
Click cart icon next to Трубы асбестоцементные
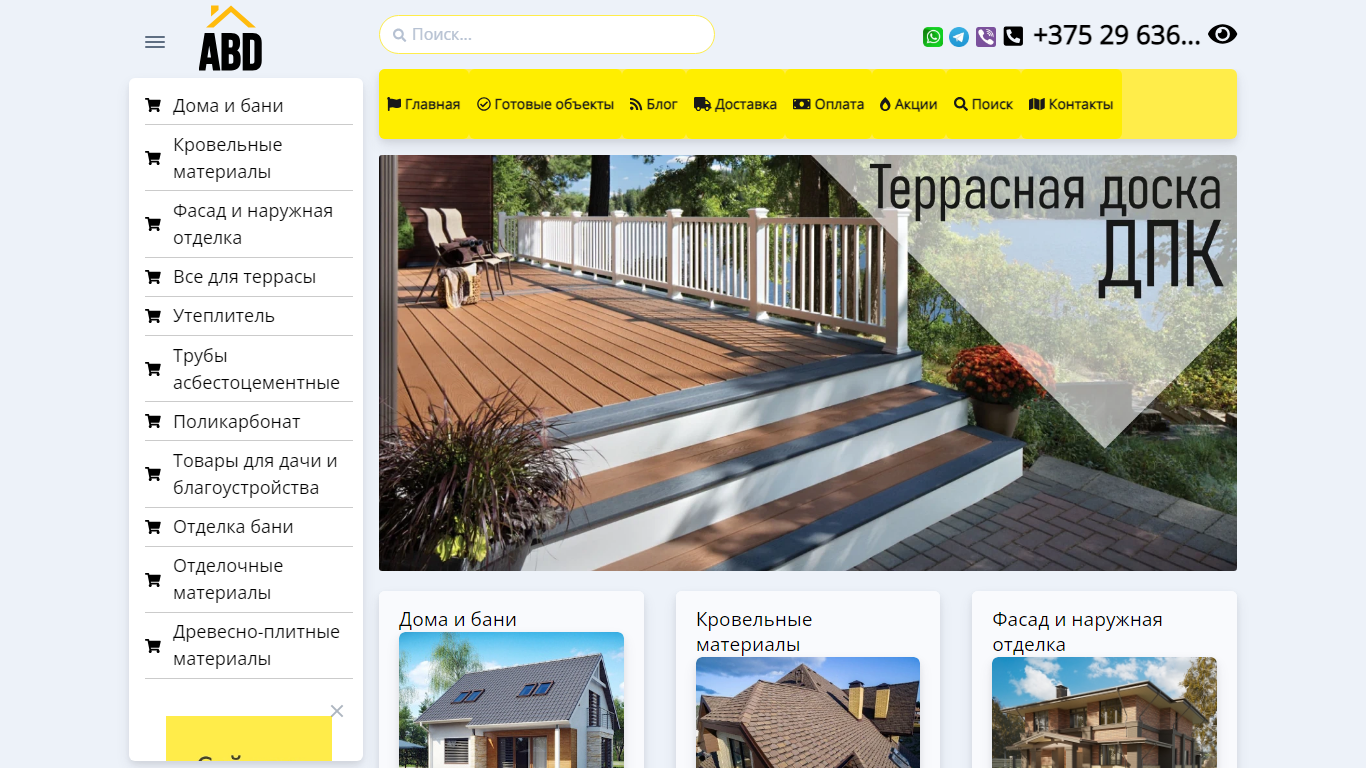pyautogui.click(x=153, y=369)
